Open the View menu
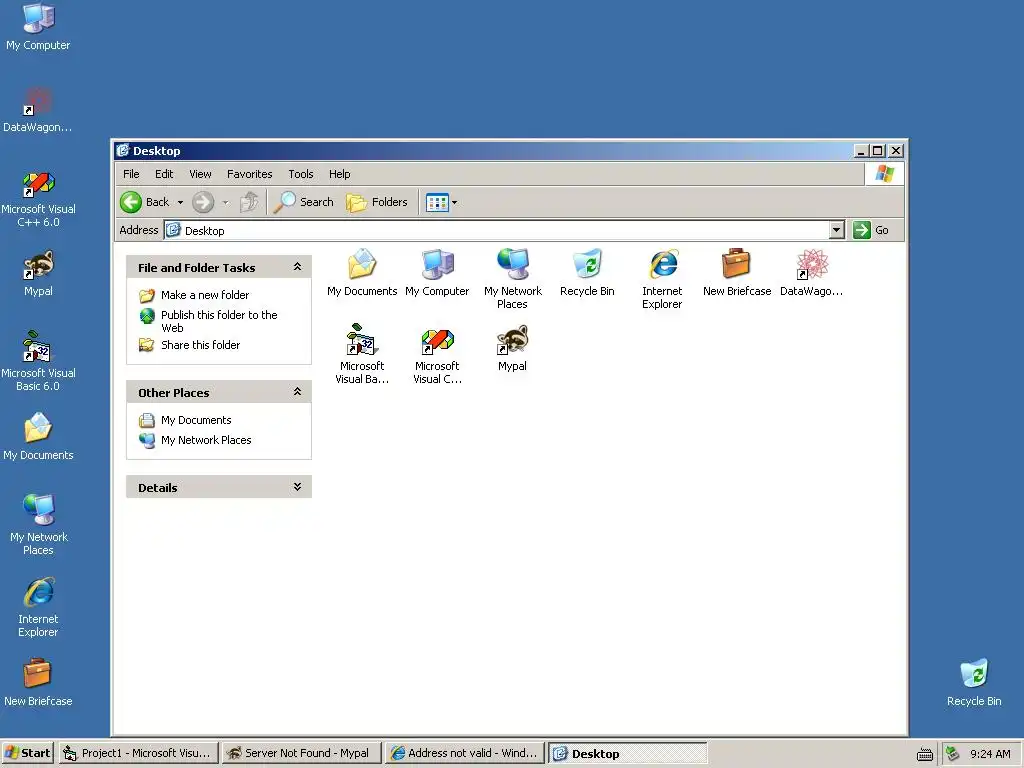The width and height of the screenshot is (1024, 768). point(200,174)
